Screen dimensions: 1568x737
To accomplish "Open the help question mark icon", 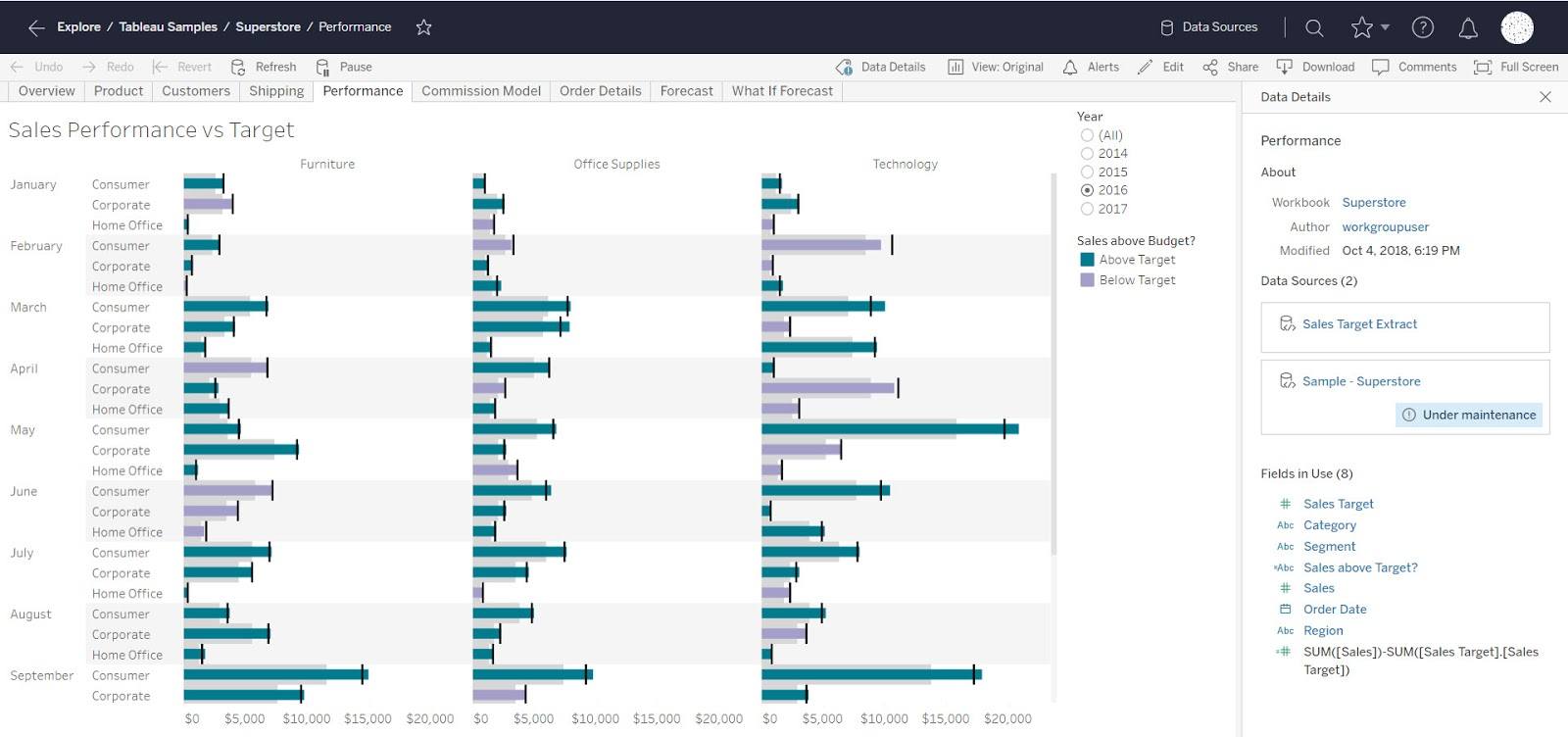I will tap(1422, 27).
